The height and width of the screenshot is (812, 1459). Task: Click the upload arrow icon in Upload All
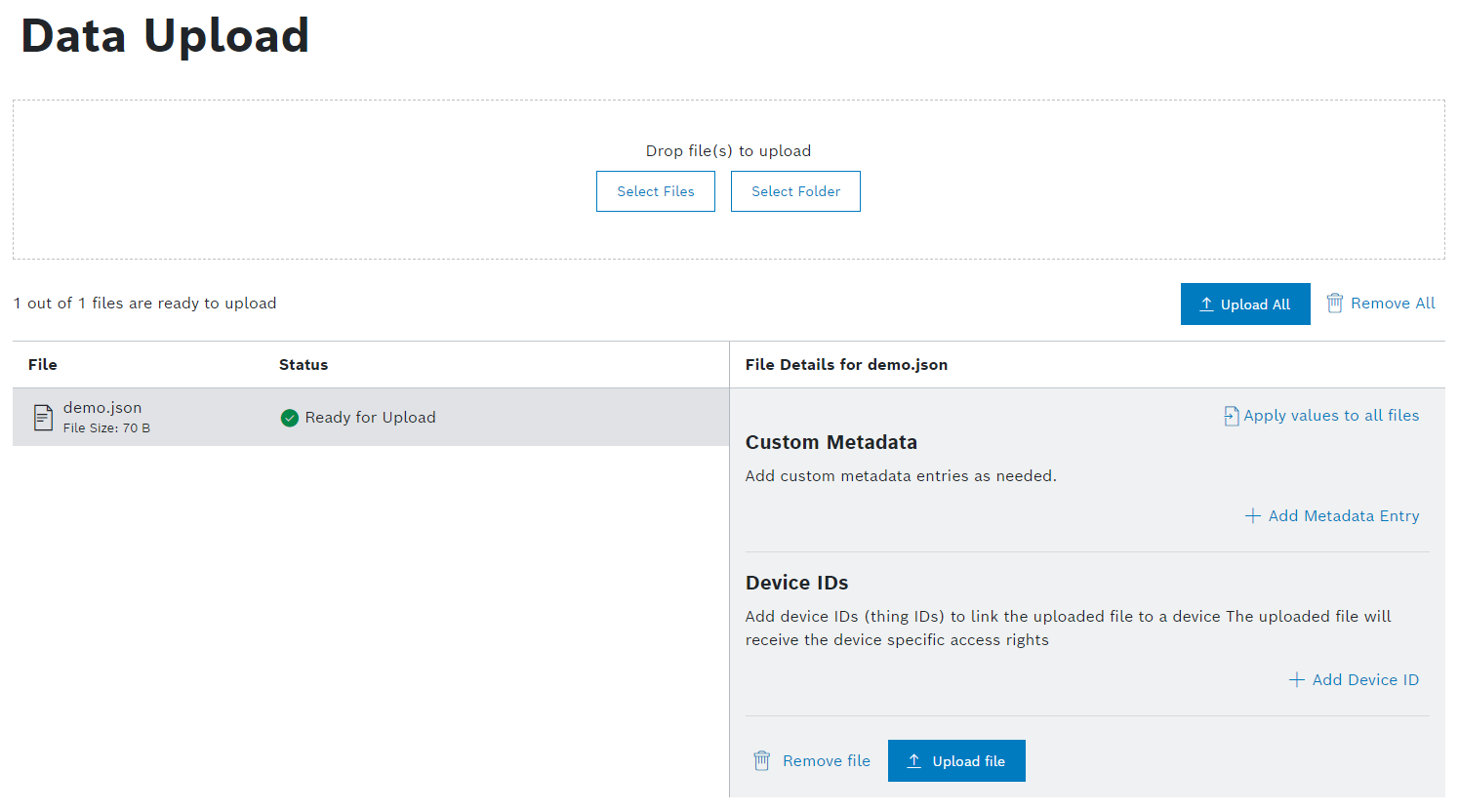(x=1206, y=304)
